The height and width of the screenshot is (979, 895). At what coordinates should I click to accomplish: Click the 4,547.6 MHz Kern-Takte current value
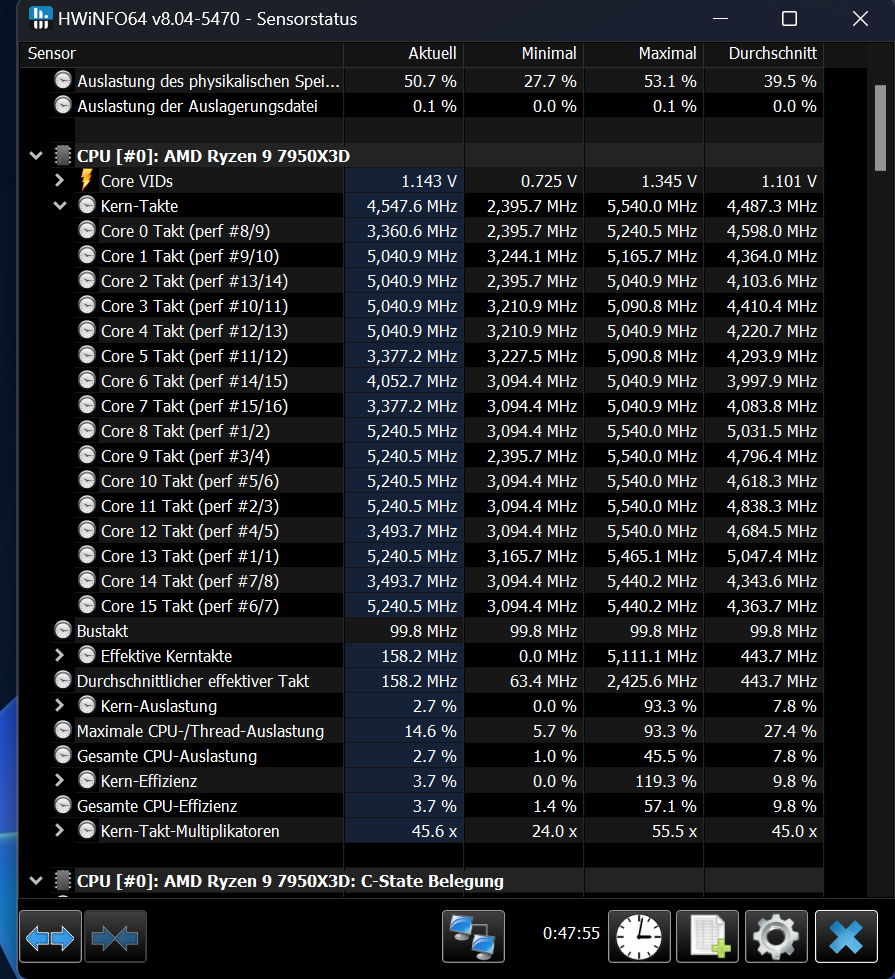[x=412, y=206]
